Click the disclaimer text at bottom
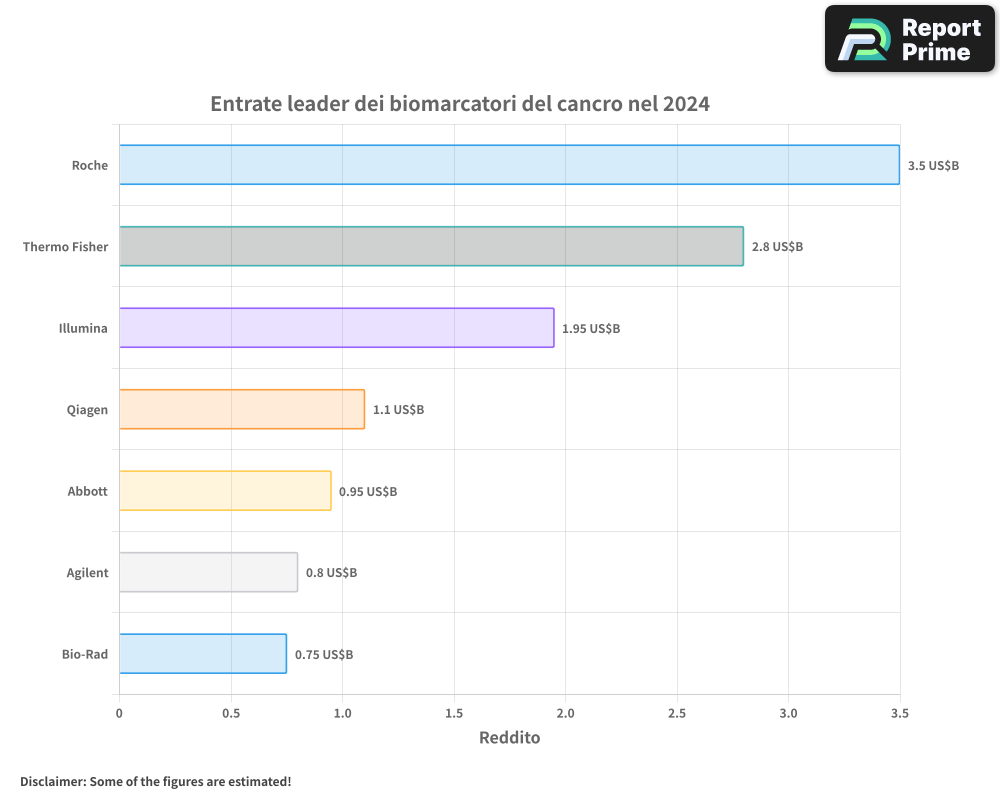1000x800 pixels. tap(155, 781)
